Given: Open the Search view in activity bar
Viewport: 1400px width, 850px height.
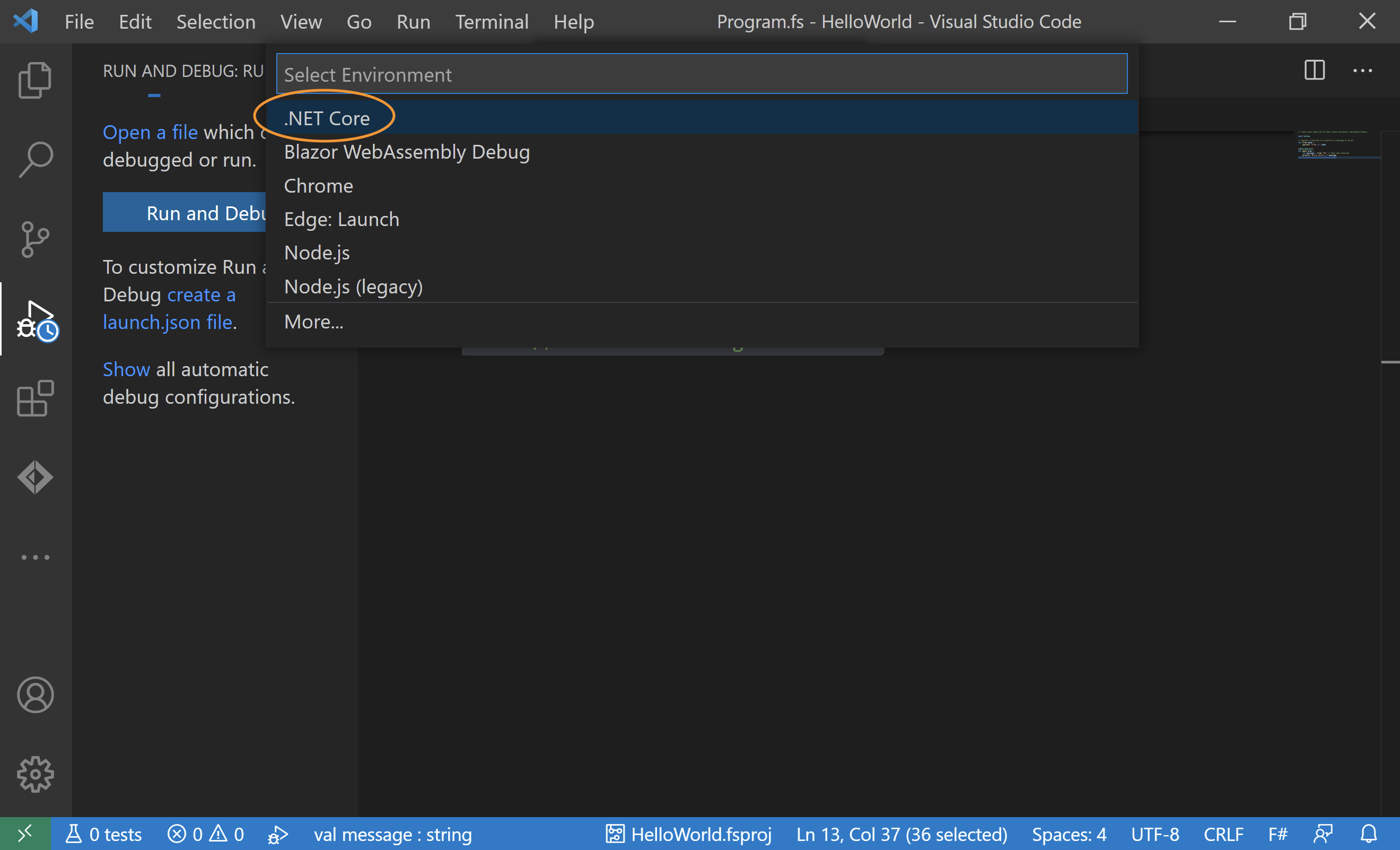Looking at the screenshot, I should [x=35, y=160].
